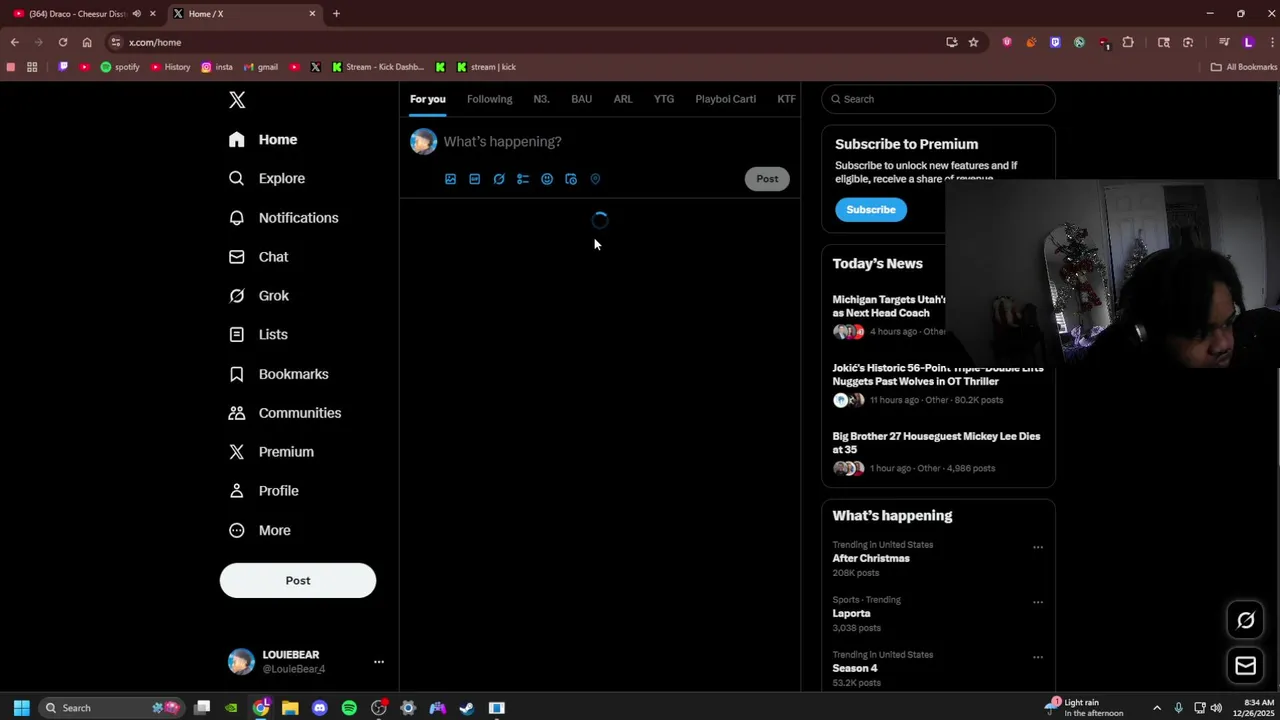Switch to the BAU tab
Image resolution: width=1280 pixels, height=720 pixels.
click(581, 99)
